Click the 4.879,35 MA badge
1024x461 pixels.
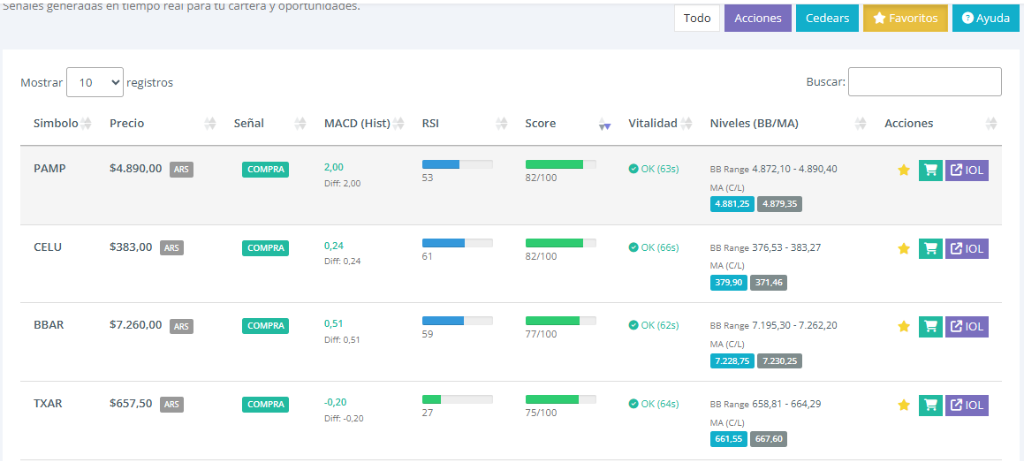(x=780, y=204)
